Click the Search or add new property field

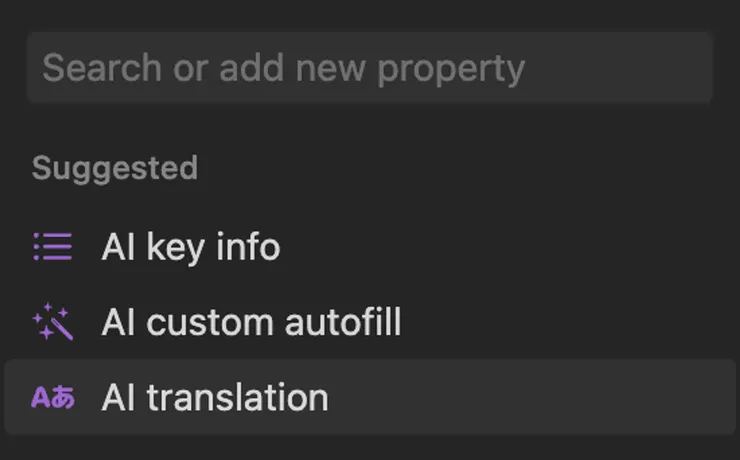pos(369,68)
